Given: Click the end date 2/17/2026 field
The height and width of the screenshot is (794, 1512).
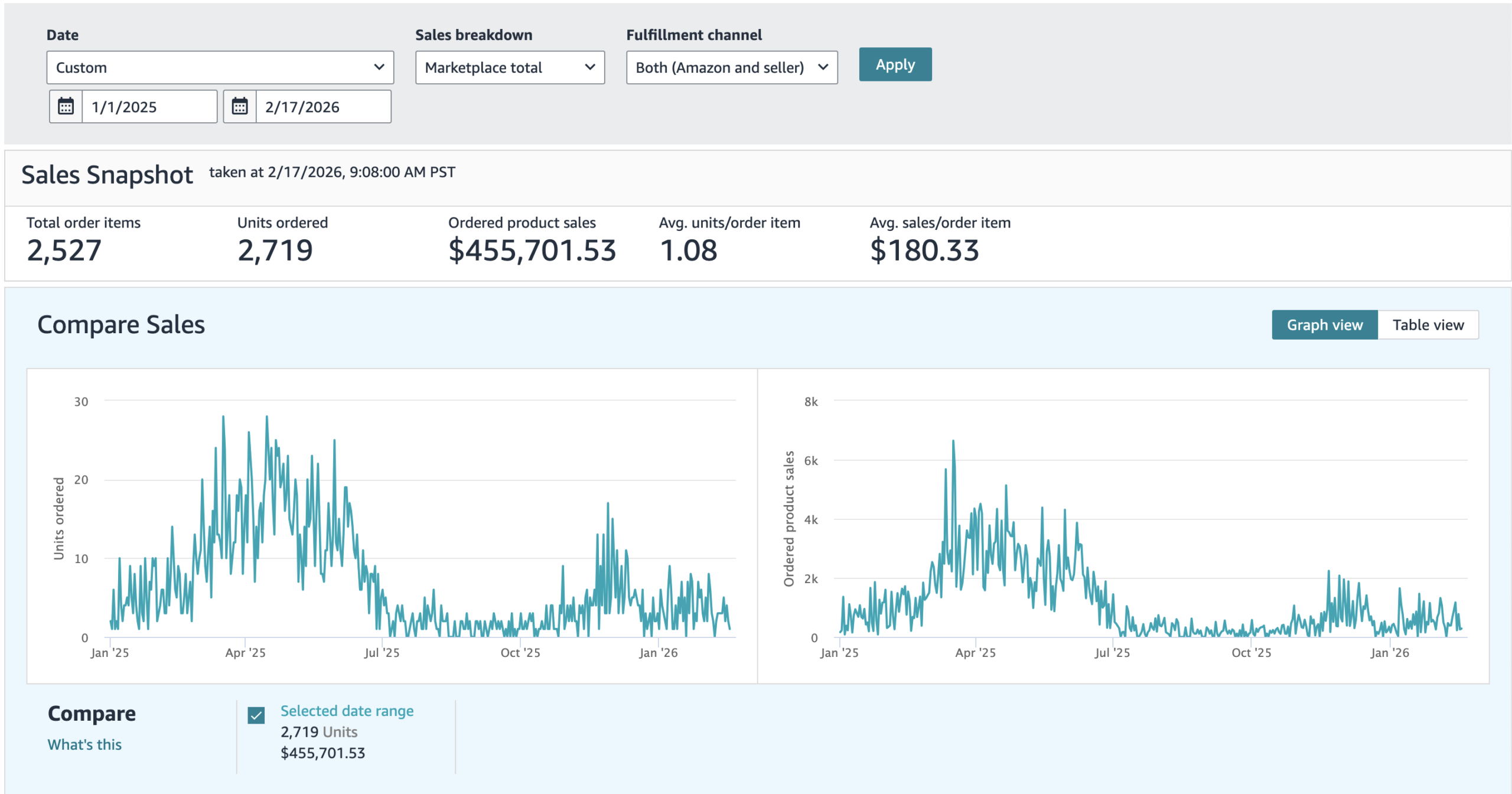Looking at the screenshot, I should click(x=322, y=107).
